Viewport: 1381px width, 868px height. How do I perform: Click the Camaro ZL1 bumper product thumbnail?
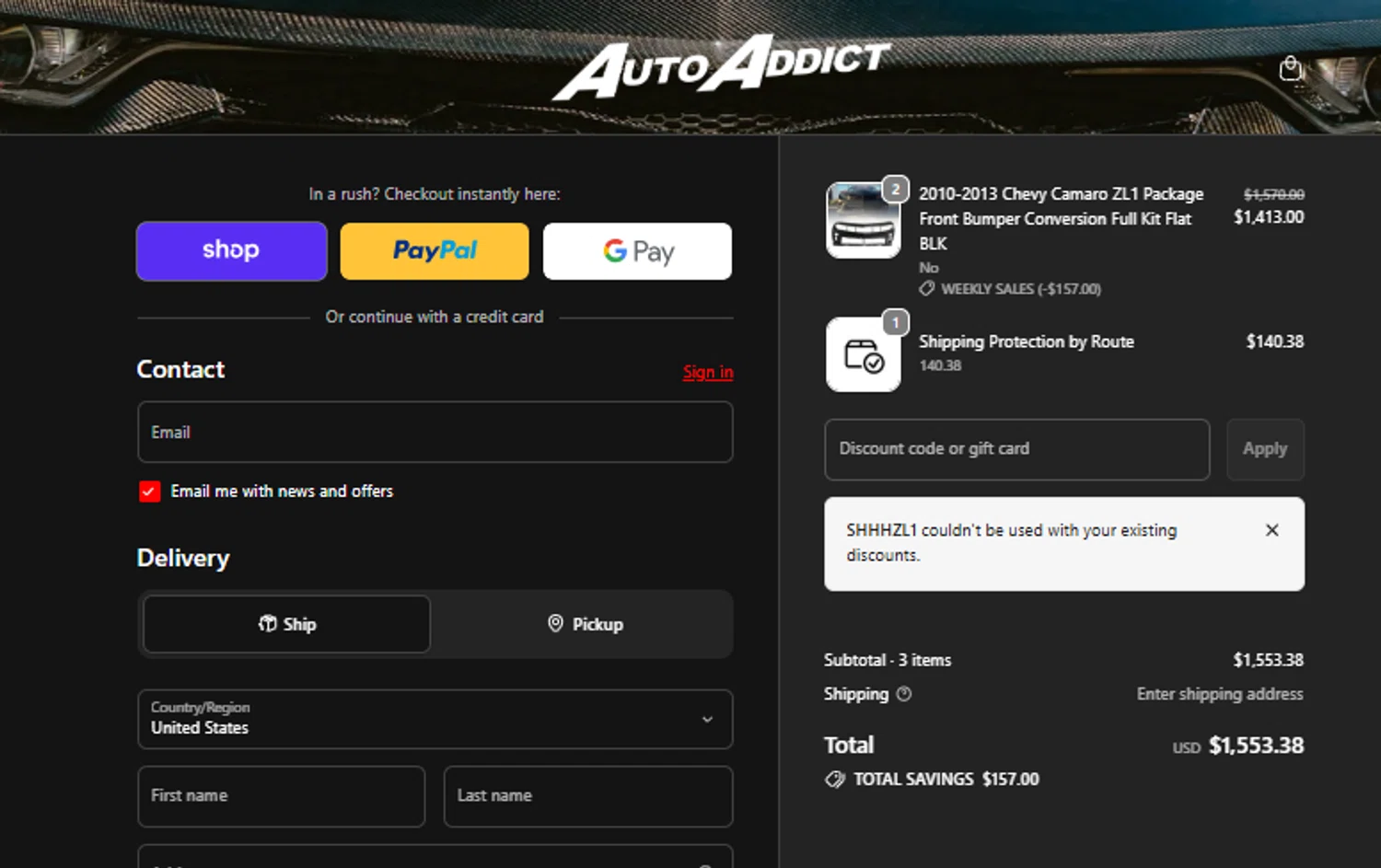point(863,220)
